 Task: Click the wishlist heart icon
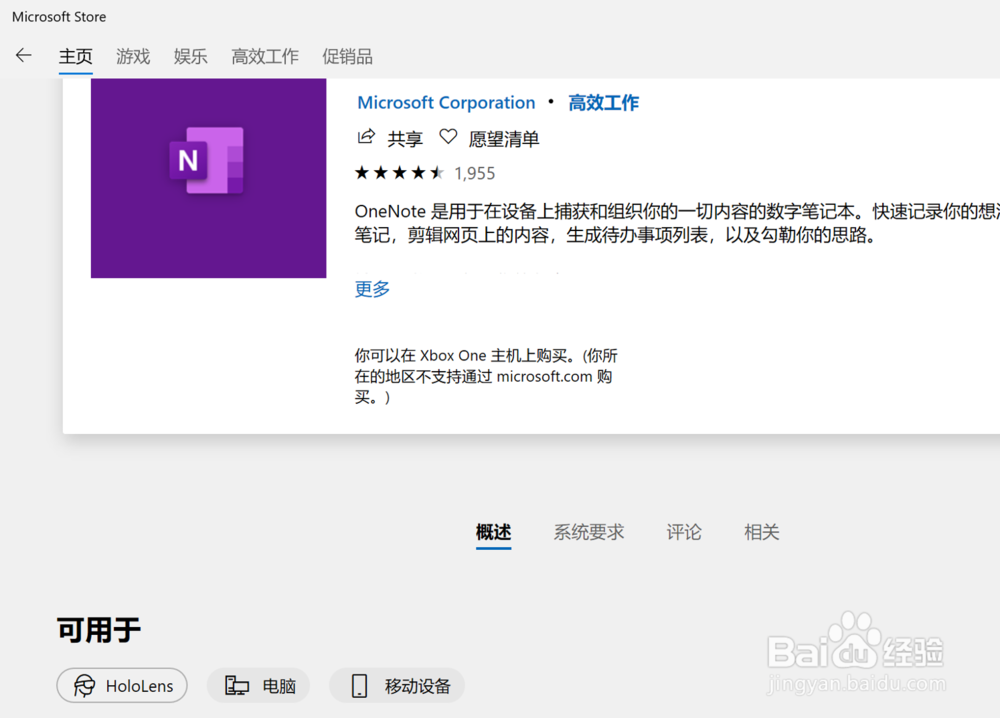pos(448,136)
